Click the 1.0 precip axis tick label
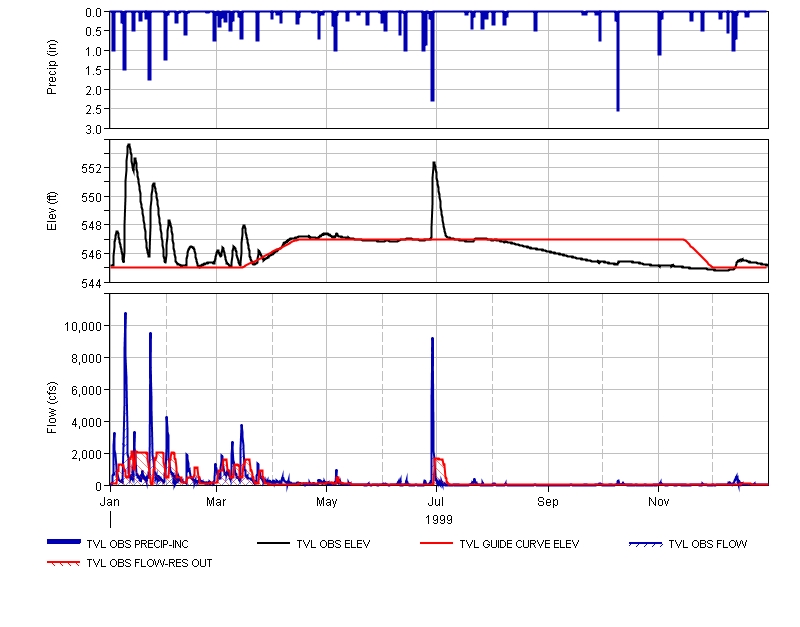The width and height of the screenshot is (800, 627). coord(93,51)
